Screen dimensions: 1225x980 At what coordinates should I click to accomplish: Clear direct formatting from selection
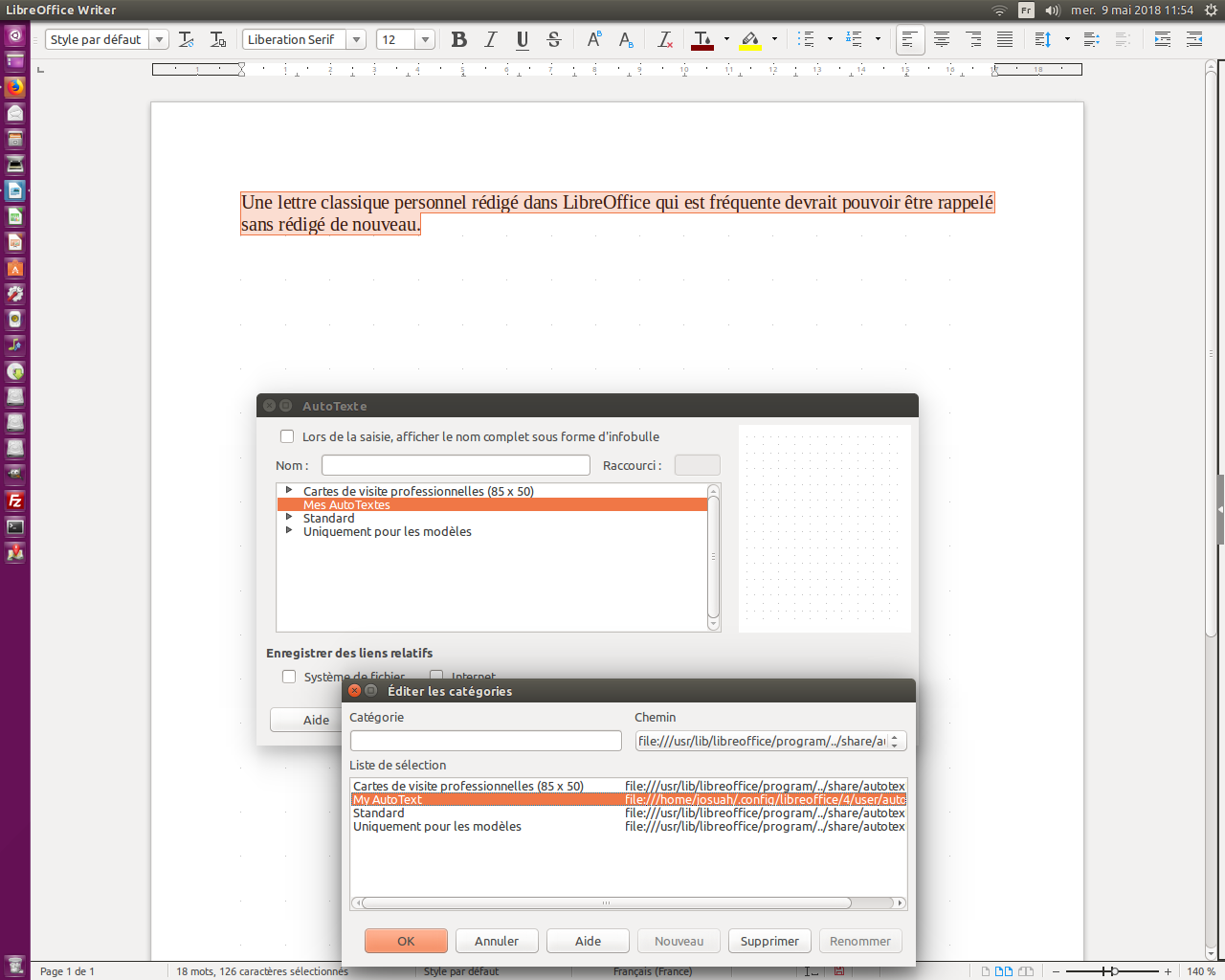(x=665, y=39)
